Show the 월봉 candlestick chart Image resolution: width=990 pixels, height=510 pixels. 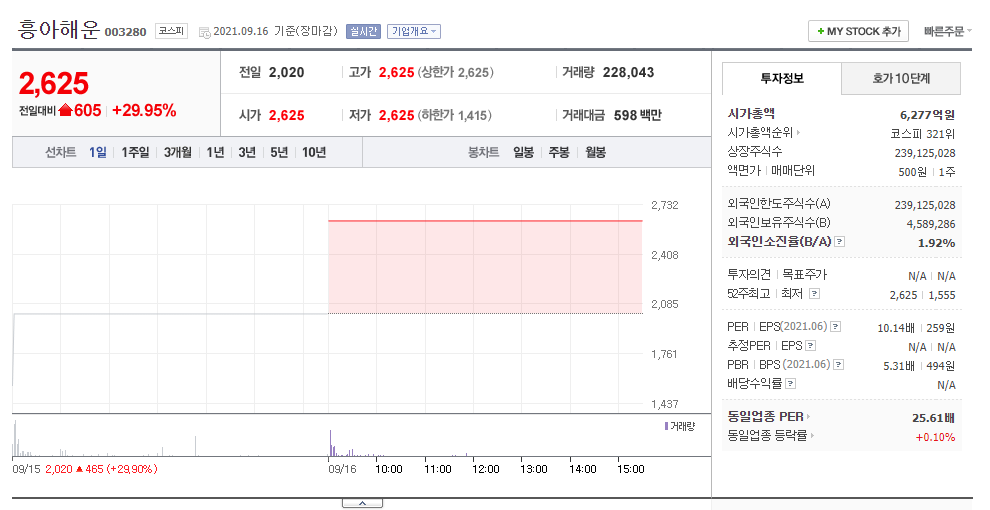(595, 152)
